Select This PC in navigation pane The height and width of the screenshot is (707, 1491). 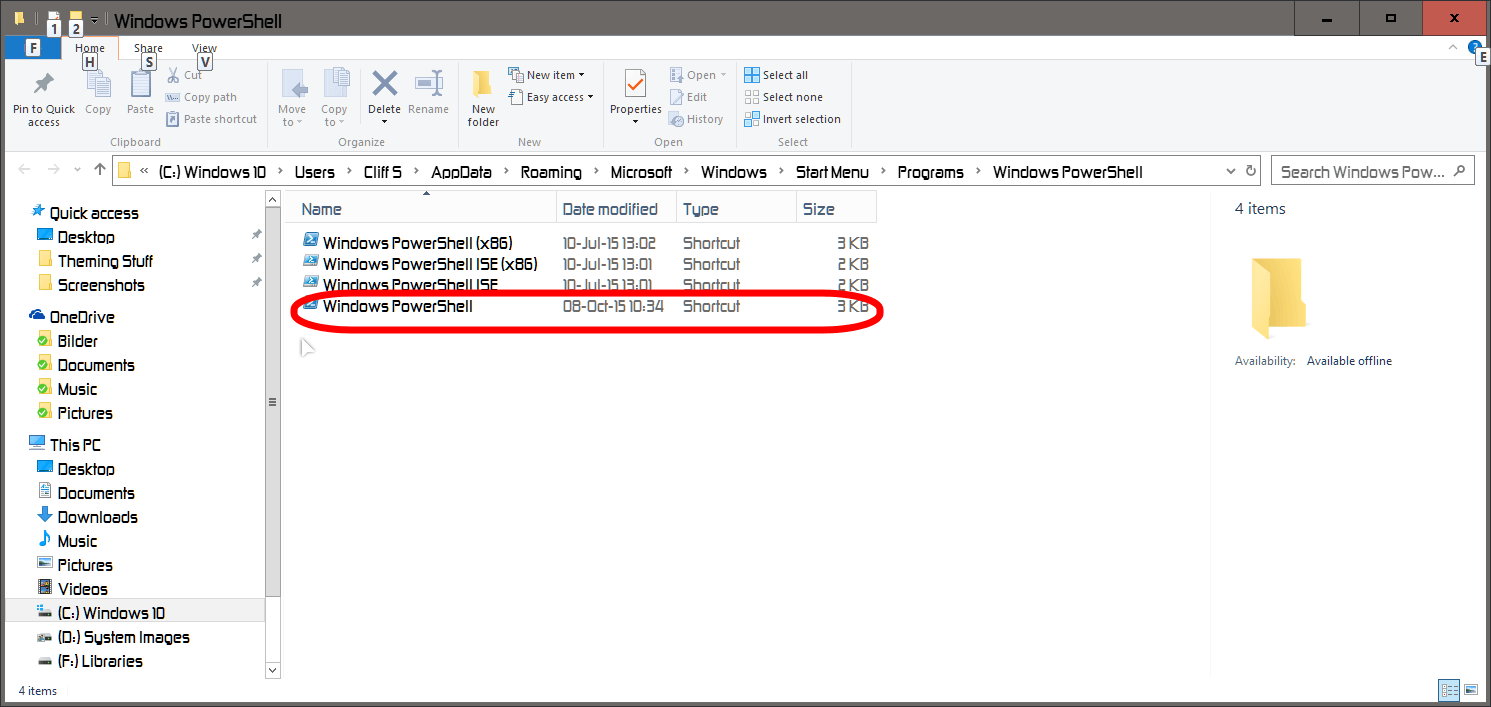point(75,445)
